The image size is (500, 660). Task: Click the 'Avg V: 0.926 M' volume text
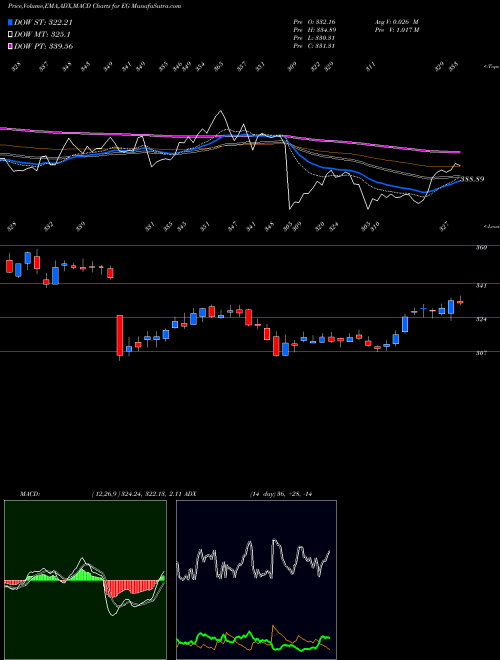[396, 22]
